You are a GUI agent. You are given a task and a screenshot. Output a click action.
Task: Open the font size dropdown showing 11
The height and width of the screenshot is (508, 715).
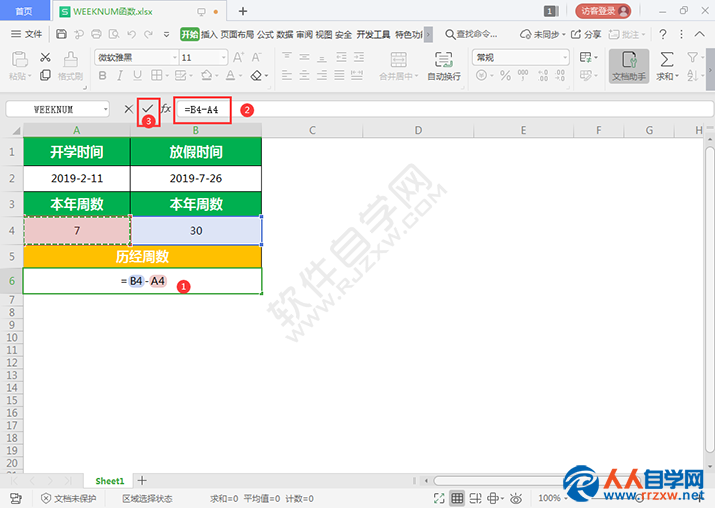point(223,57)
